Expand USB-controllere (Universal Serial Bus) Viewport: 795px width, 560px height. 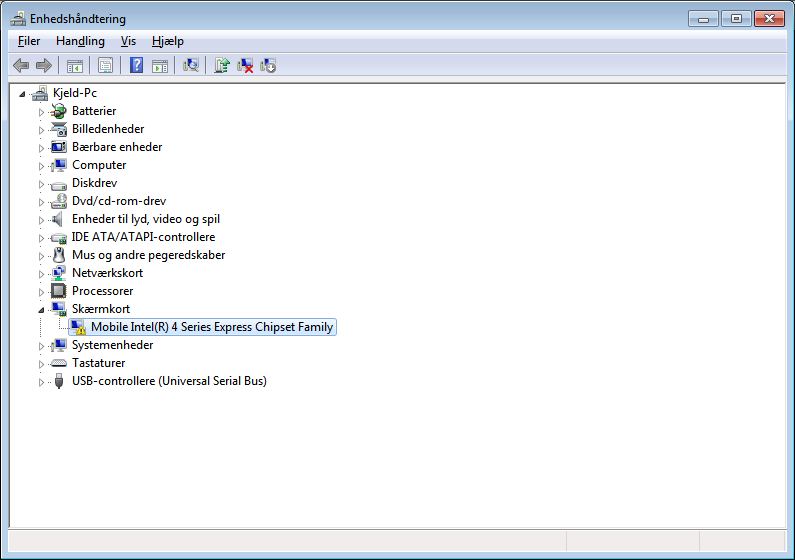42,381
